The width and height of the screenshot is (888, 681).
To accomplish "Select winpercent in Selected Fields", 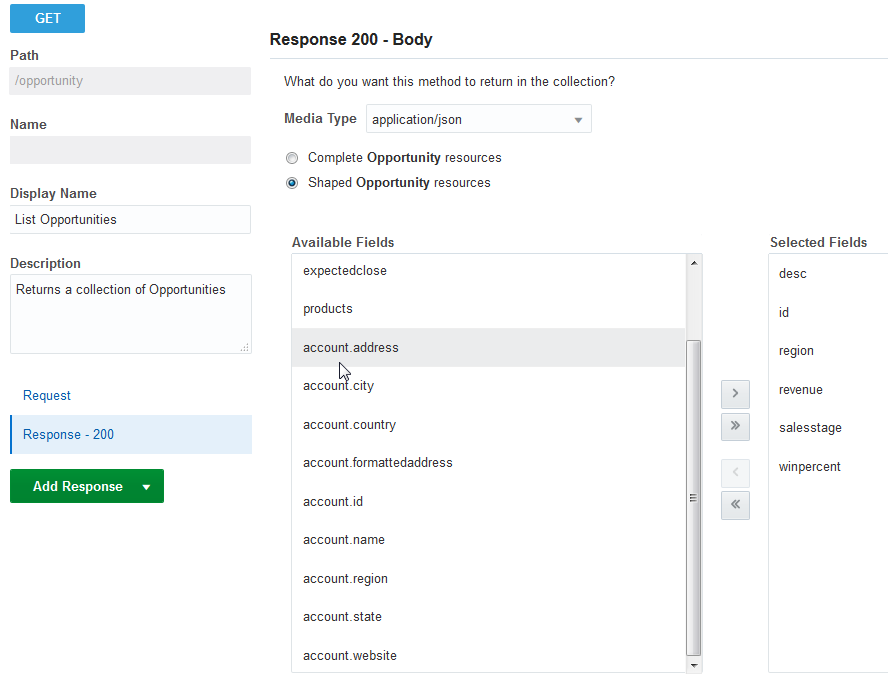I will coord(810,467).
